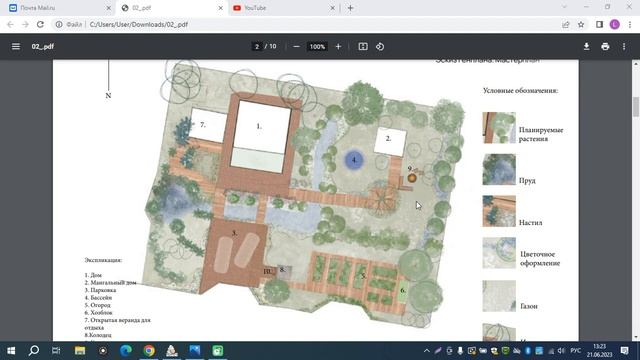The image size is (640, 360).
Task: Open the green app on the taskbar
Action: (218, 351)
